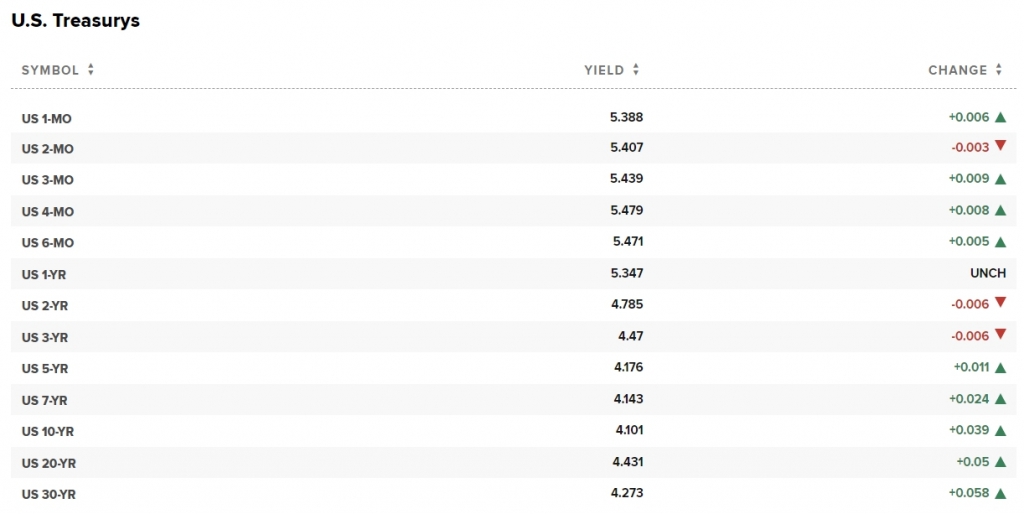
Task: Click the sort arrows beside SYMBOL header
Action: click(91, 70)
